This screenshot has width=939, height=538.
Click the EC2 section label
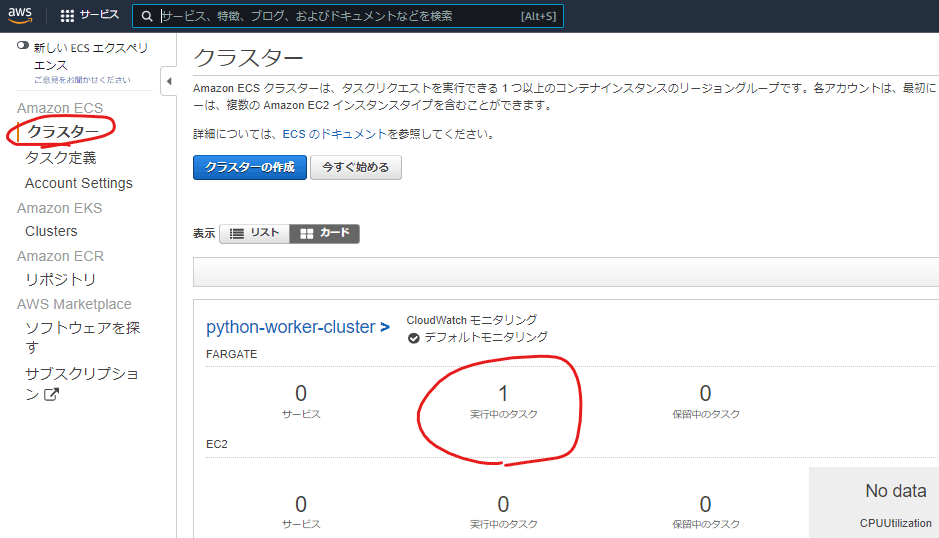(x=217, y=444)
